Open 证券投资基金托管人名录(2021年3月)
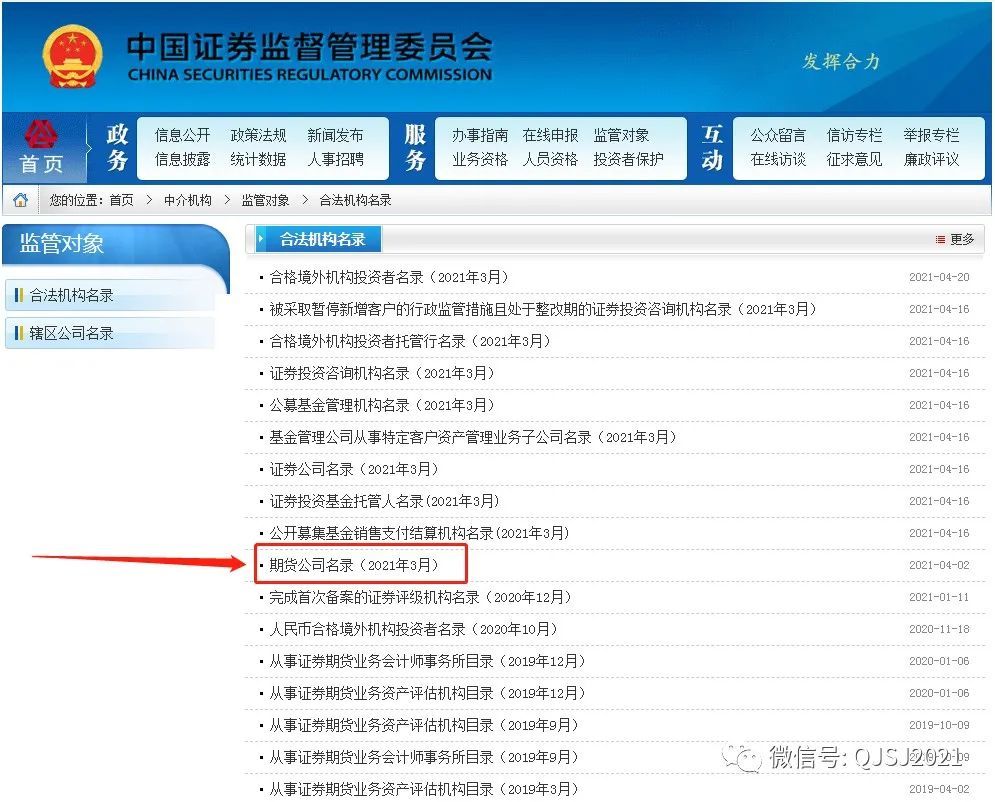This screenshot has width=995, height=802. (385, 501)
